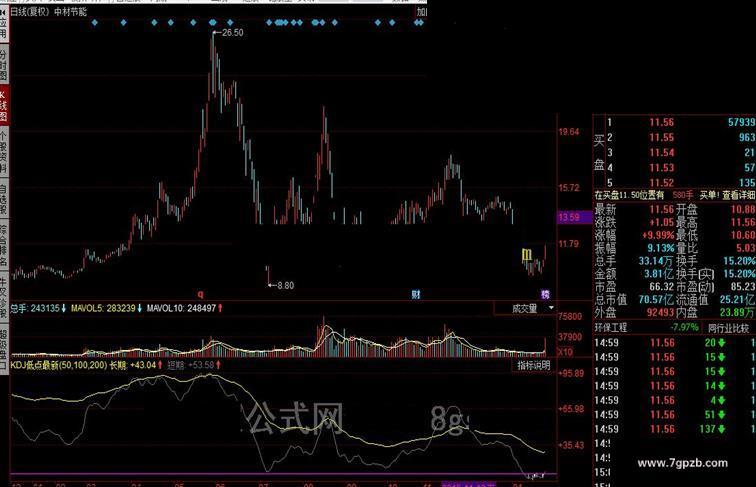756x487 pixels.
Task: Click the 75800 volume axis label
Action: pyautogui.click(x=570, y=317)
